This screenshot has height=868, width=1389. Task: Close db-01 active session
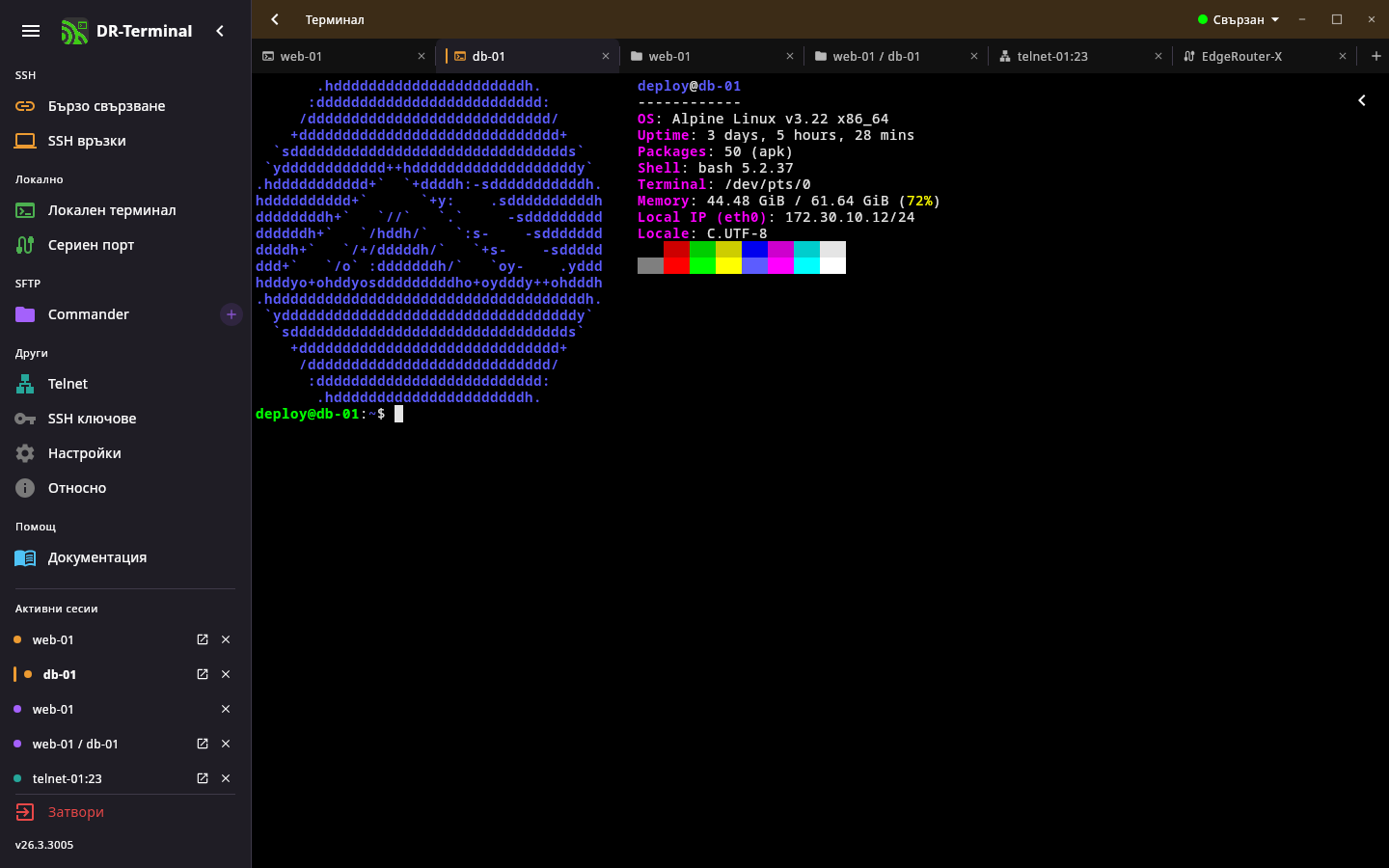point(226,674)
